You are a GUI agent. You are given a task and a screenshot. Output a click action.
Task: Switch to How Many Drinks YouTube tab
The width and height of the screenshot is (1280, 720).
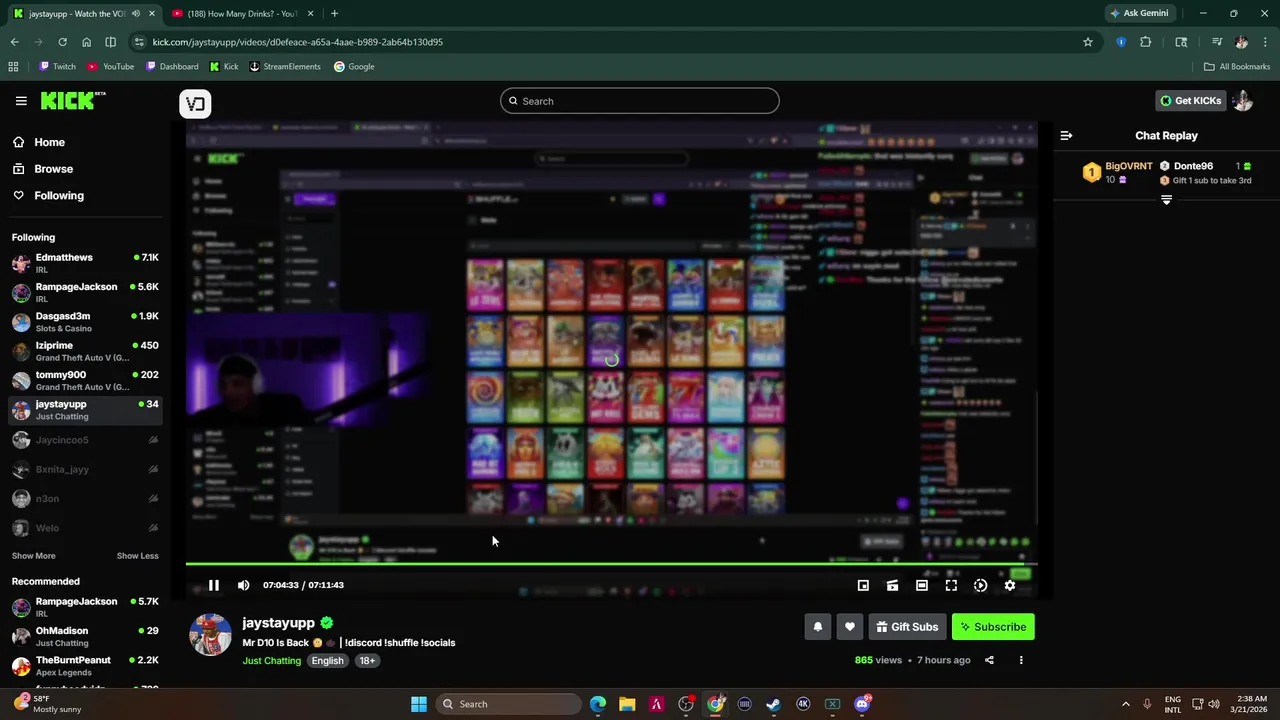pos(243,14)
